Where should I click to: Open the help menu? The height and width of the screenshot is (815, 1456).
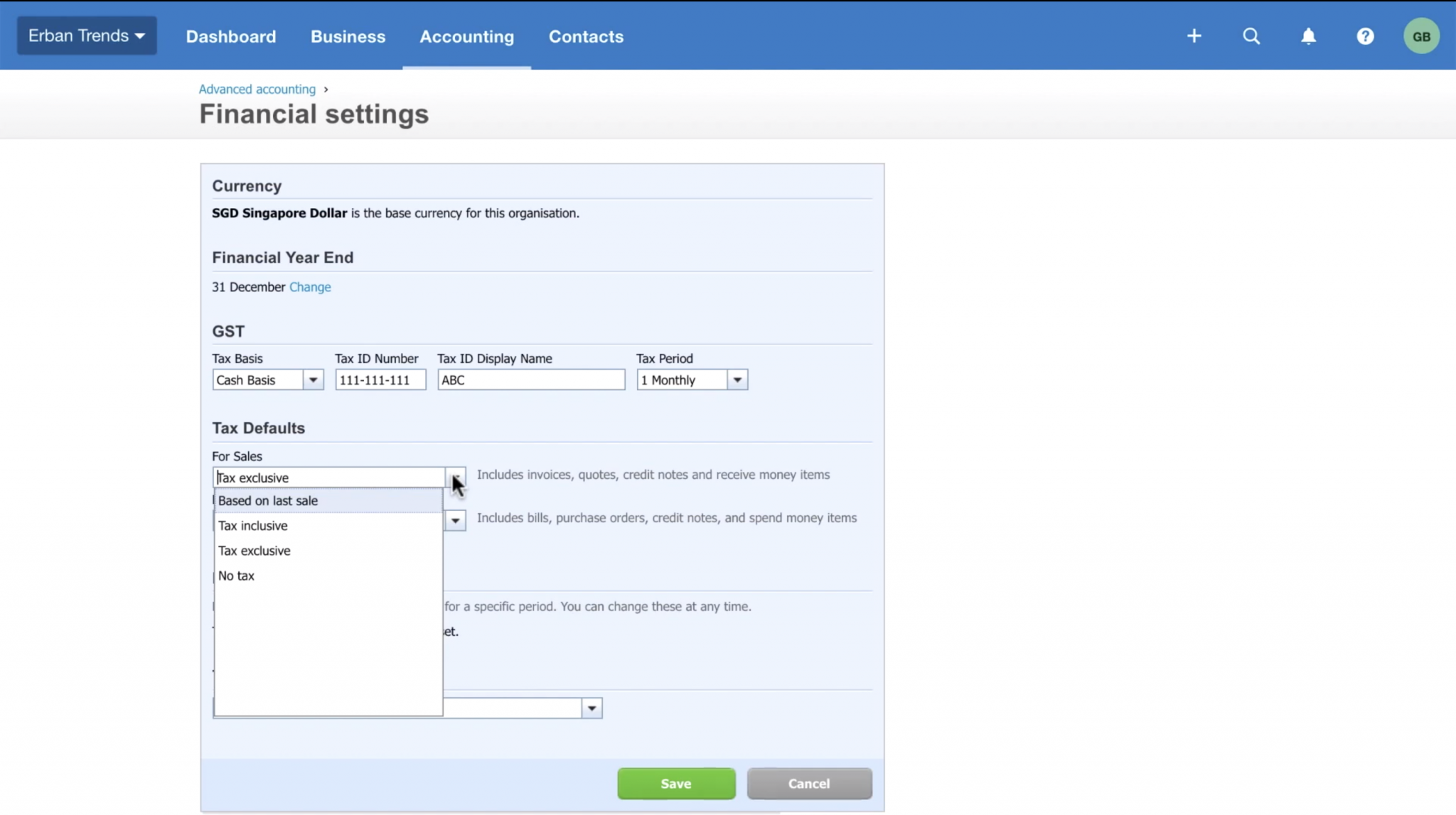click(x=1365, y=36)
